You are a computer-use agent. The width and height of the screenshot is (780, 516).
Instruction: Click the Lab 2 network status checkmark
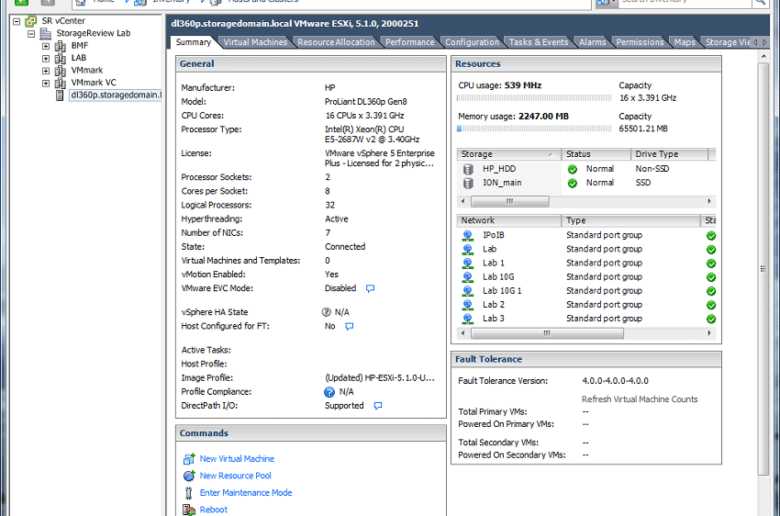[711, 305]
